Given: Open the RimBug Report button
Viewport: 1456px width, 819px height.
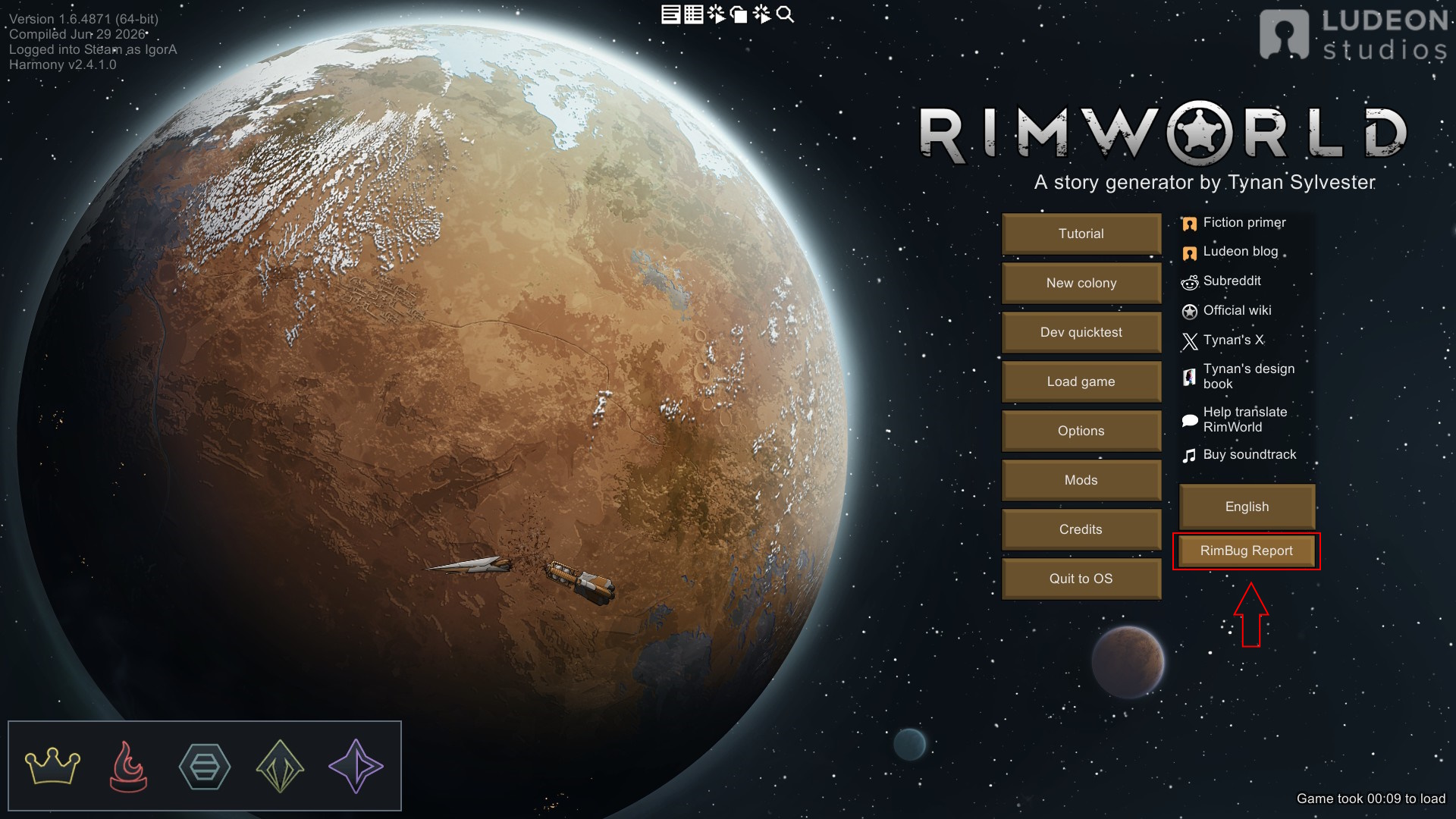Looking at the screenshot, I should [x=1247, y=551].
